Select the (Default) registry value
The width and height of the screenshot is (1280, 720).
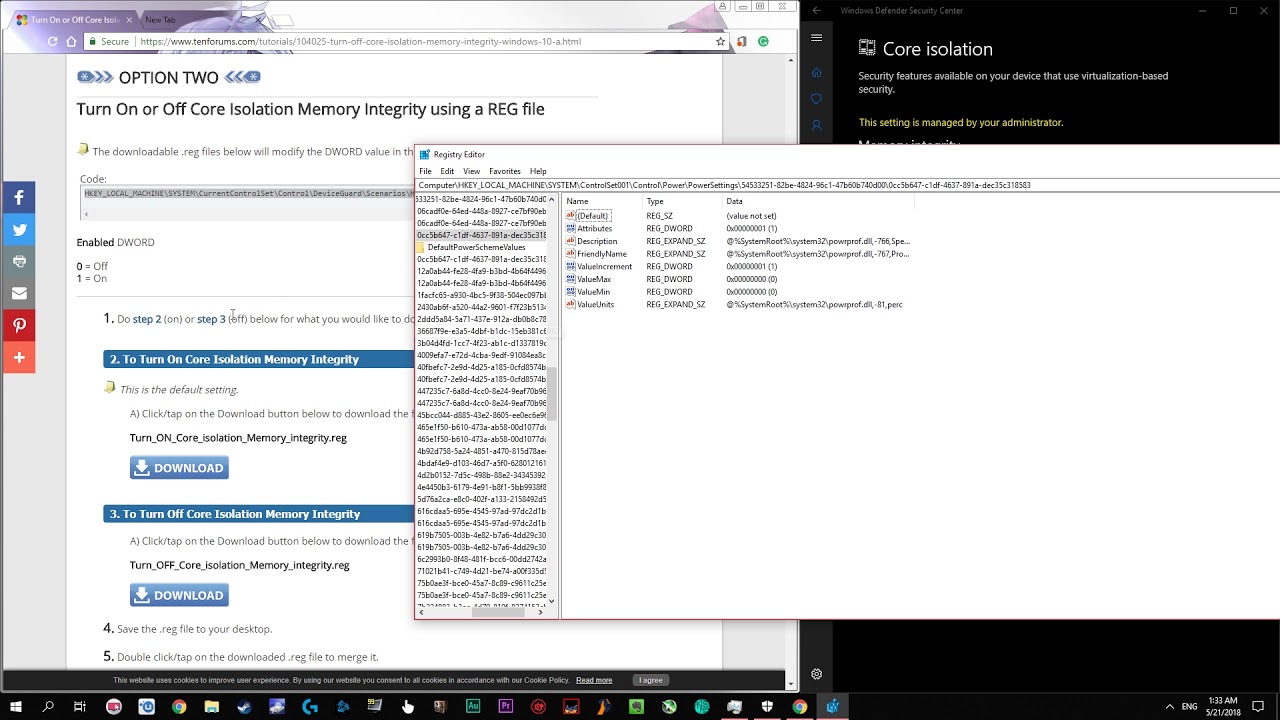(x=592, y=216)
